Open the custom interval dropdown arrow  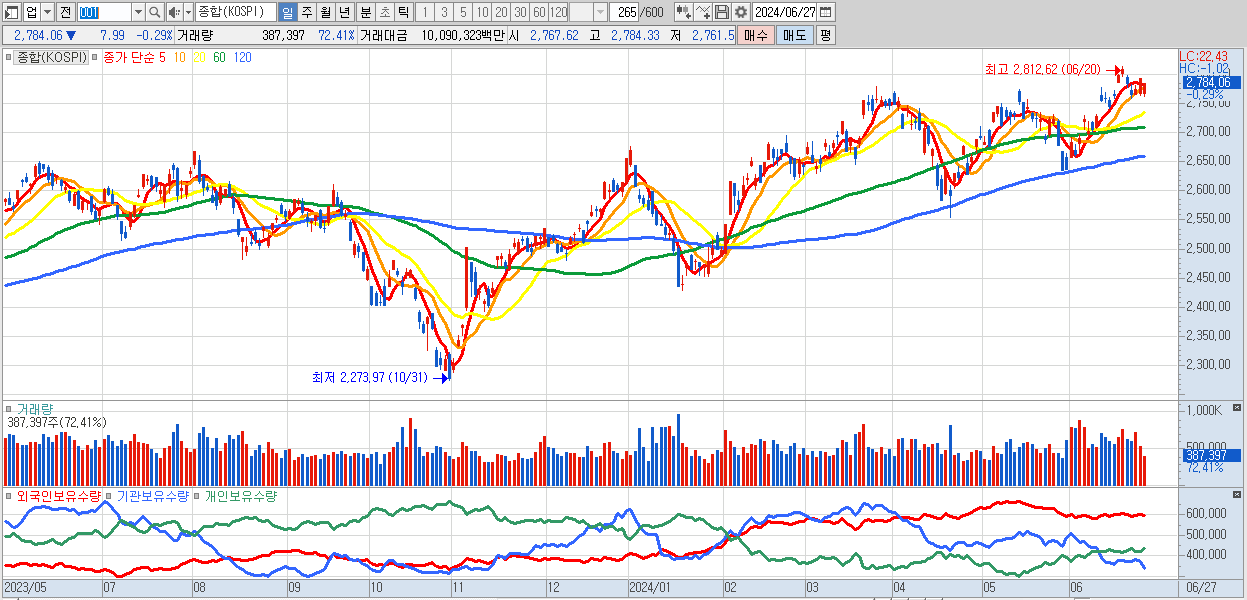pos(600,12)
